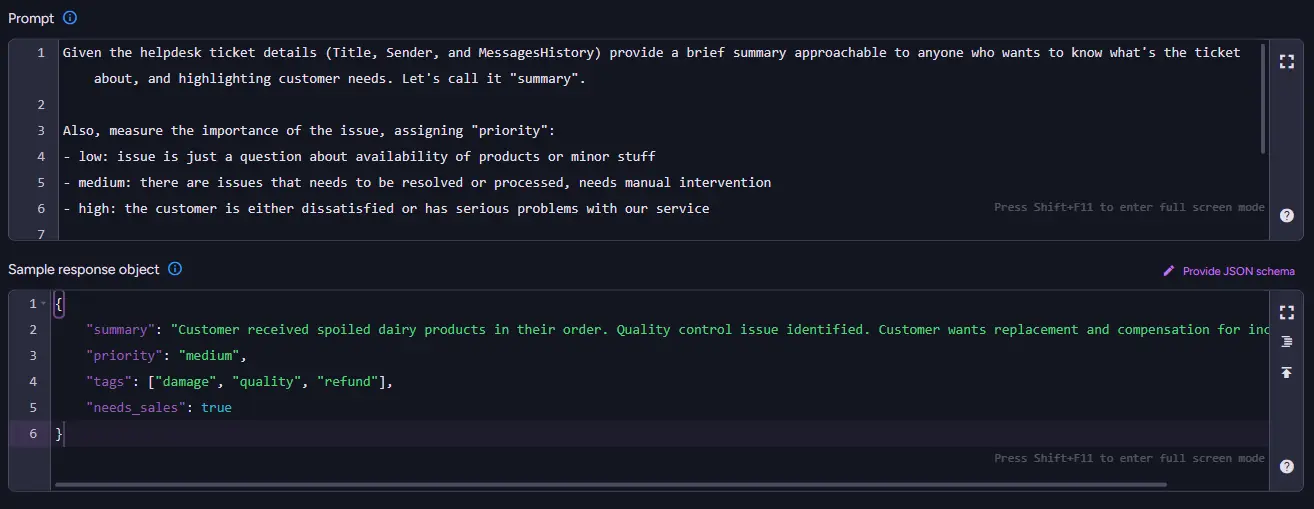Open help for the Prompt editor
The width and height of the screenshot is (1314, 509).
pos(1287,215)
